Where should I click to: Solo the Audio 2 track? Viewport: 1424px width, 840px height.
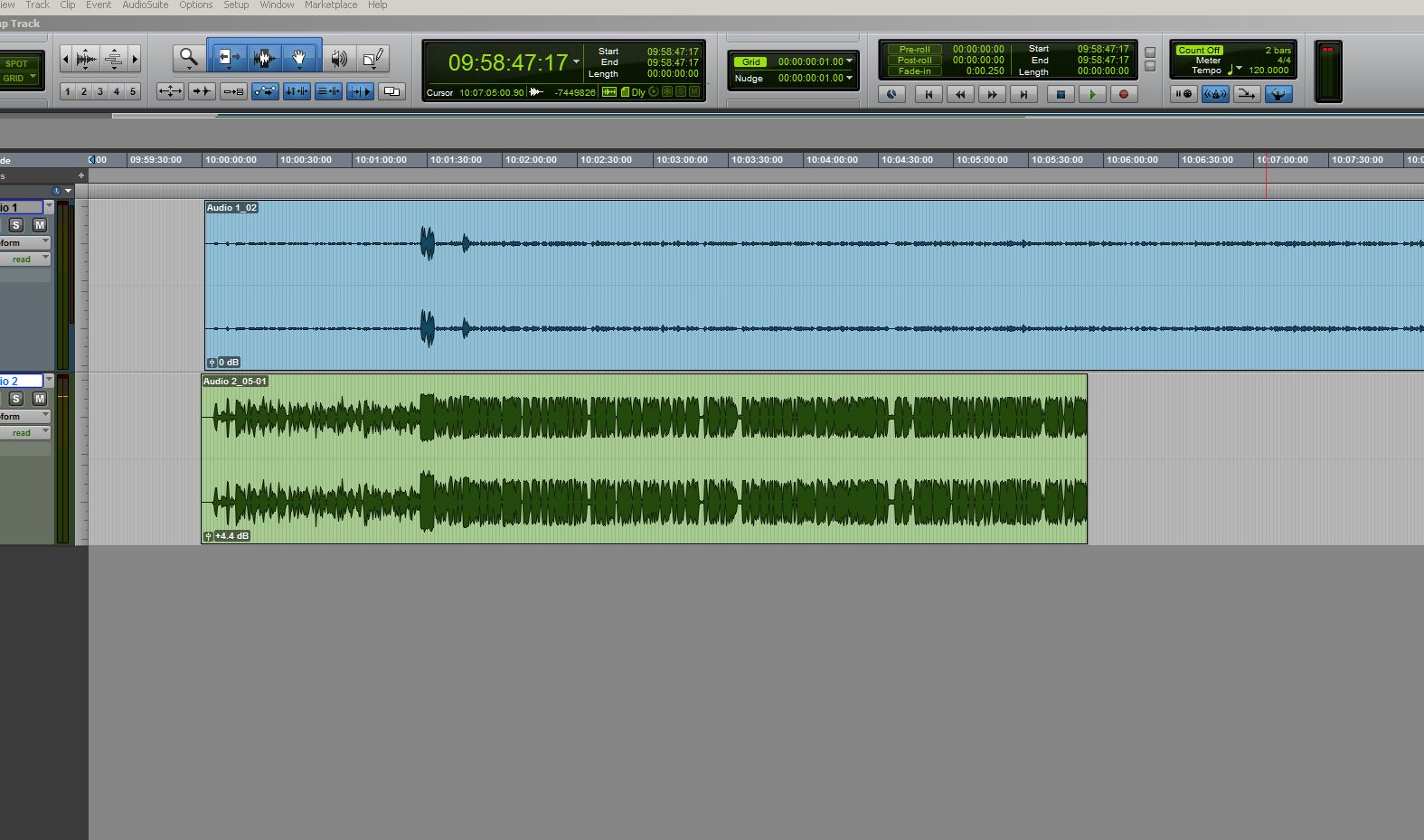click(x=16, y=399)
